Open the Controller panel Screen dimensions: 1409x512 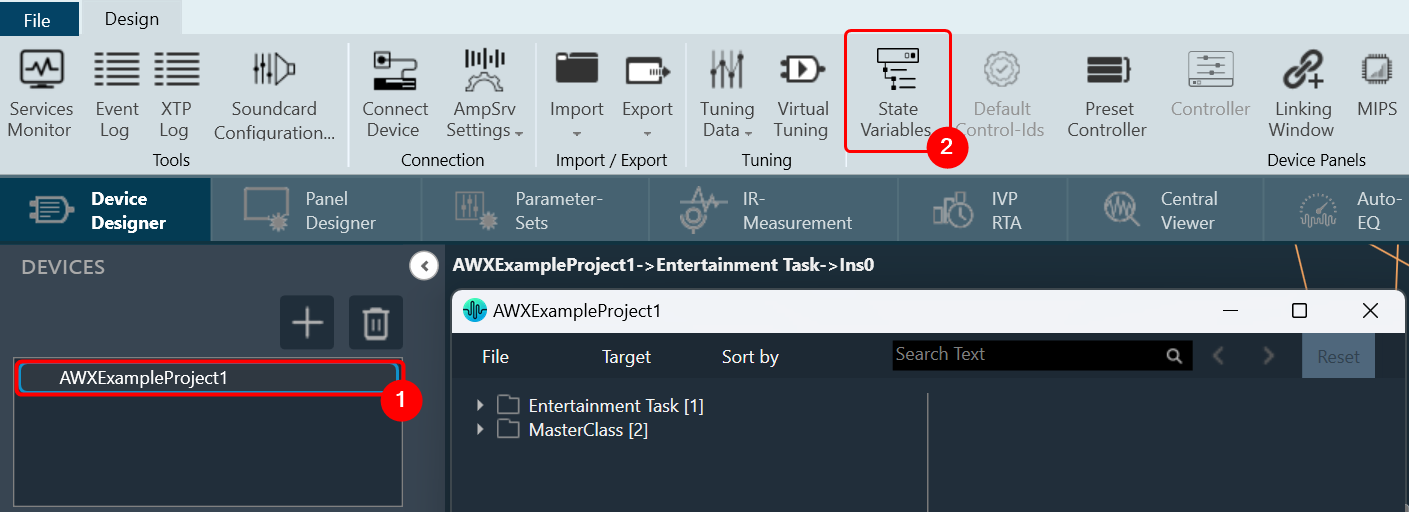point(1210,85)
